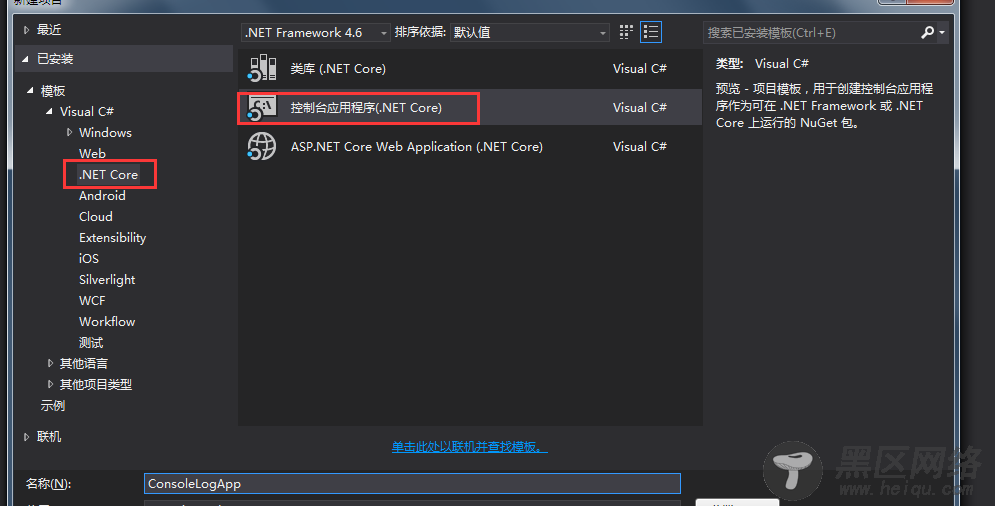Select the 其他项目类型 tree item label
995x506 pixels.
(96, 384)
